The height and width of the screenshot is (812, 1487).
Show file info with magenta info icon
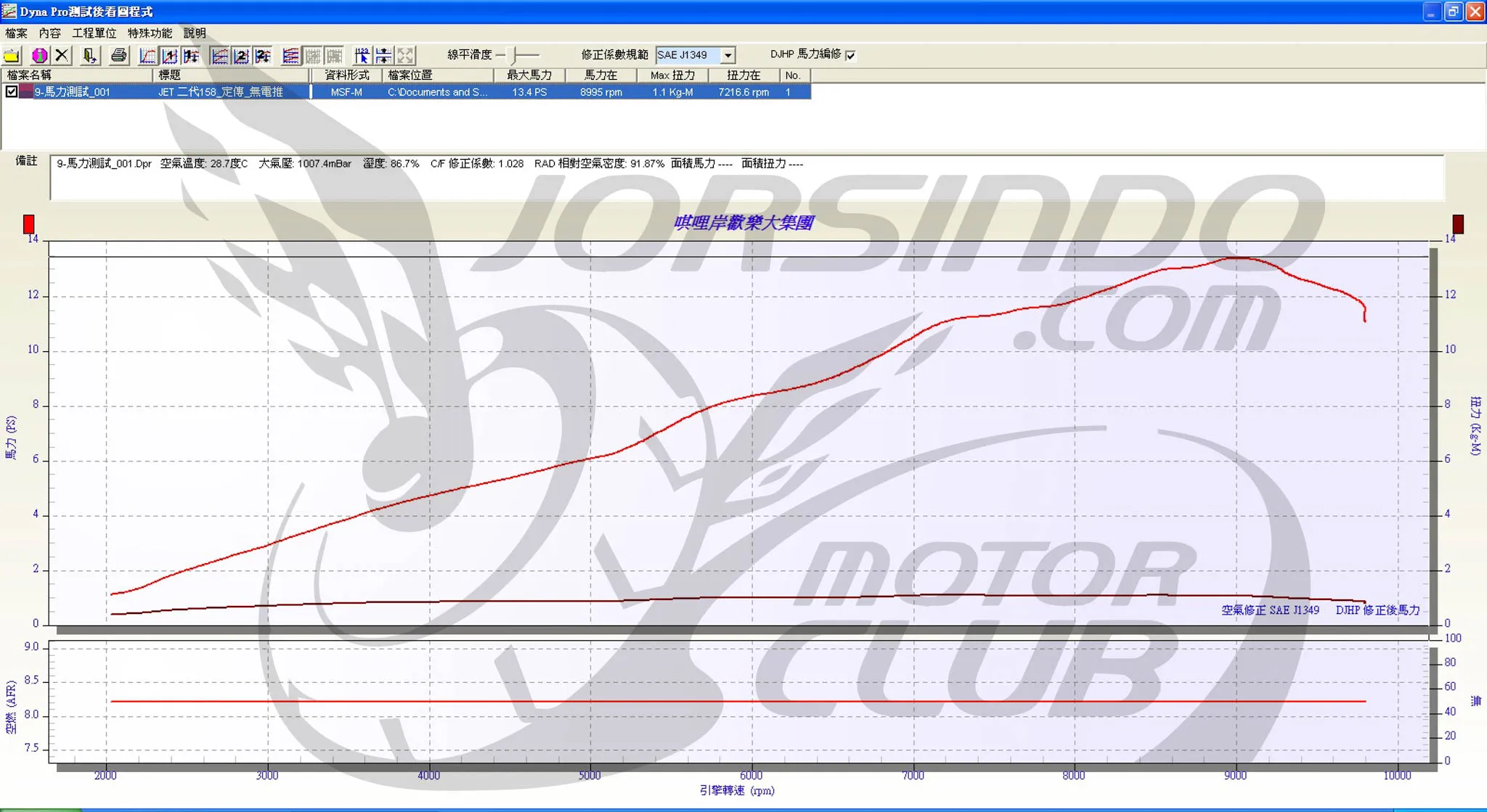(x=40, y=55)
